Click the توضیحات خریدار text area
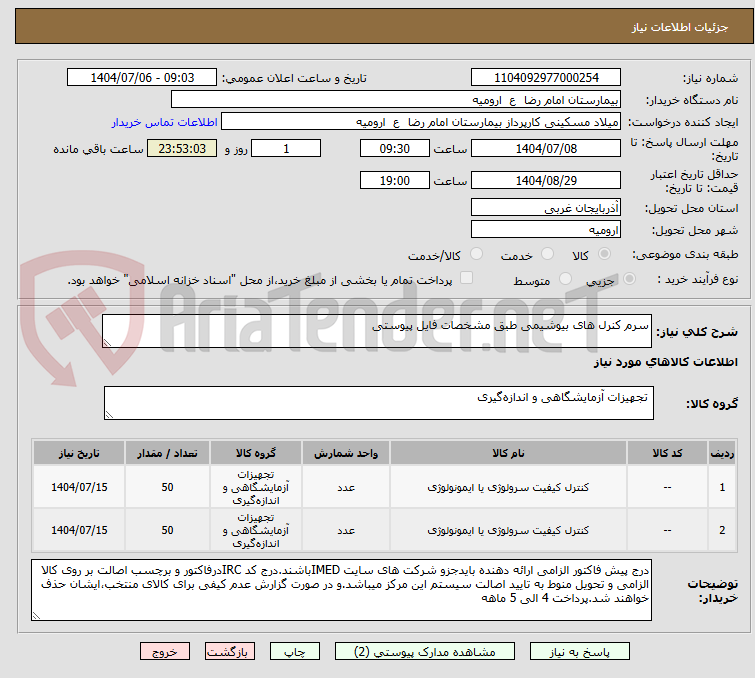Image resolution: width=755 pixels, height=678 pixels. point(341,590)
